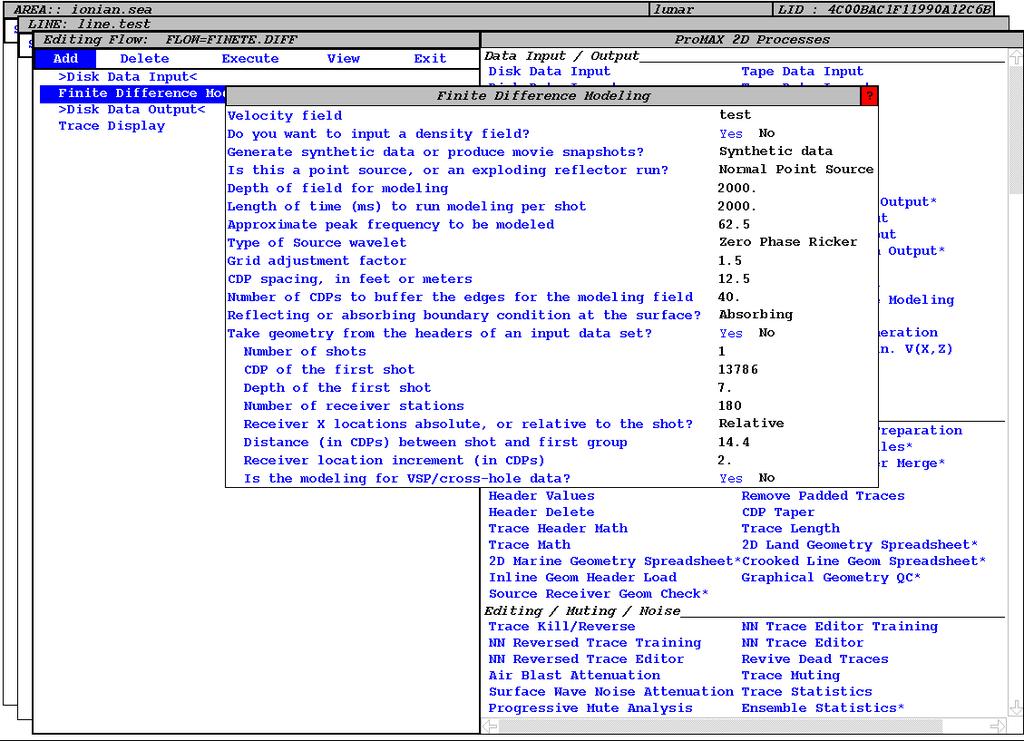Select Trace Display in the flow

(x=112, y=126)
